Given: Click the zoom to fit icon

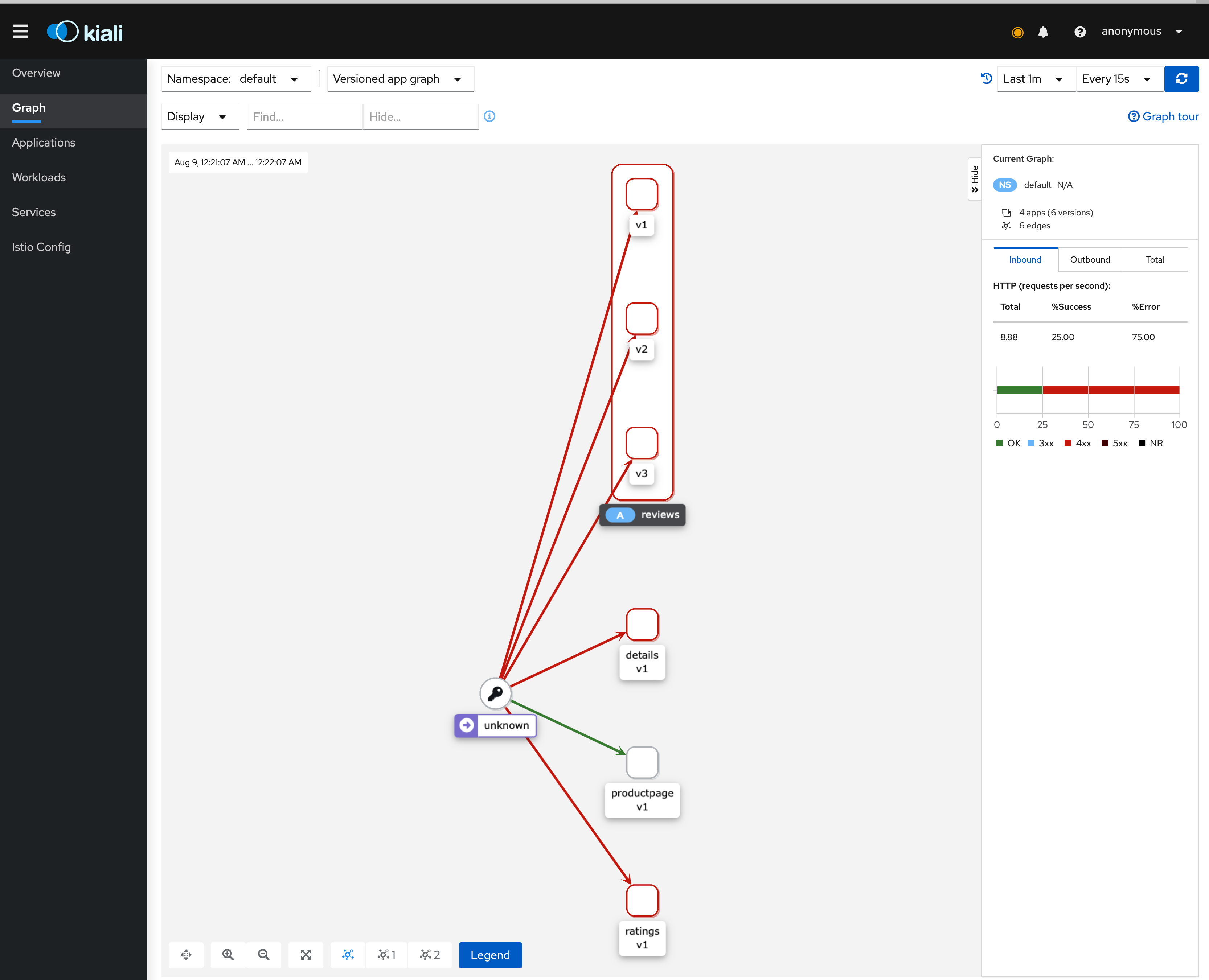Looking at the screenshot, I should (x=306, y=955).
